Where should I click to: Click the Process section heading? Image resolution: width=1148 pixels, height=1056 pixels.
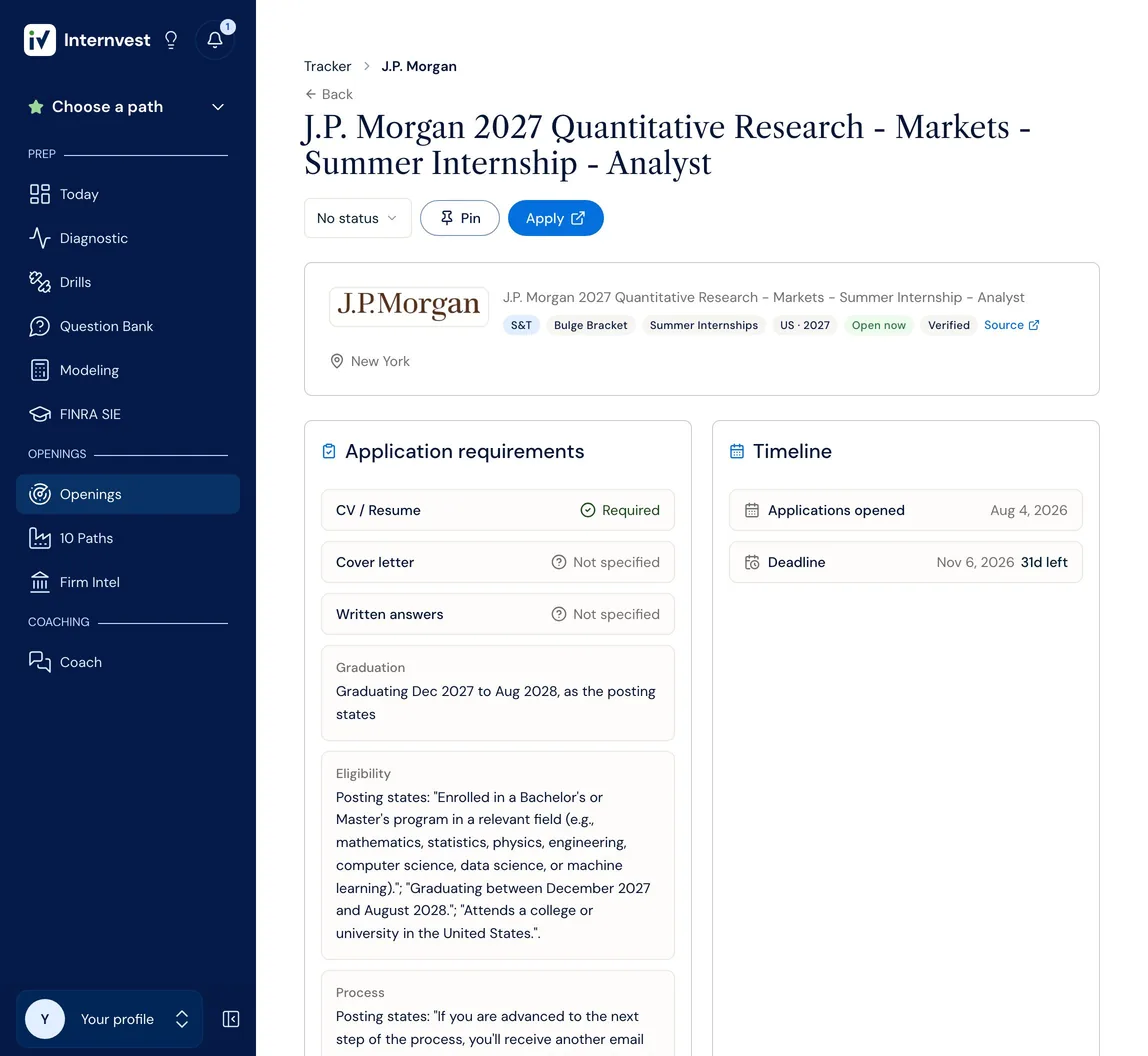point(359,992)
